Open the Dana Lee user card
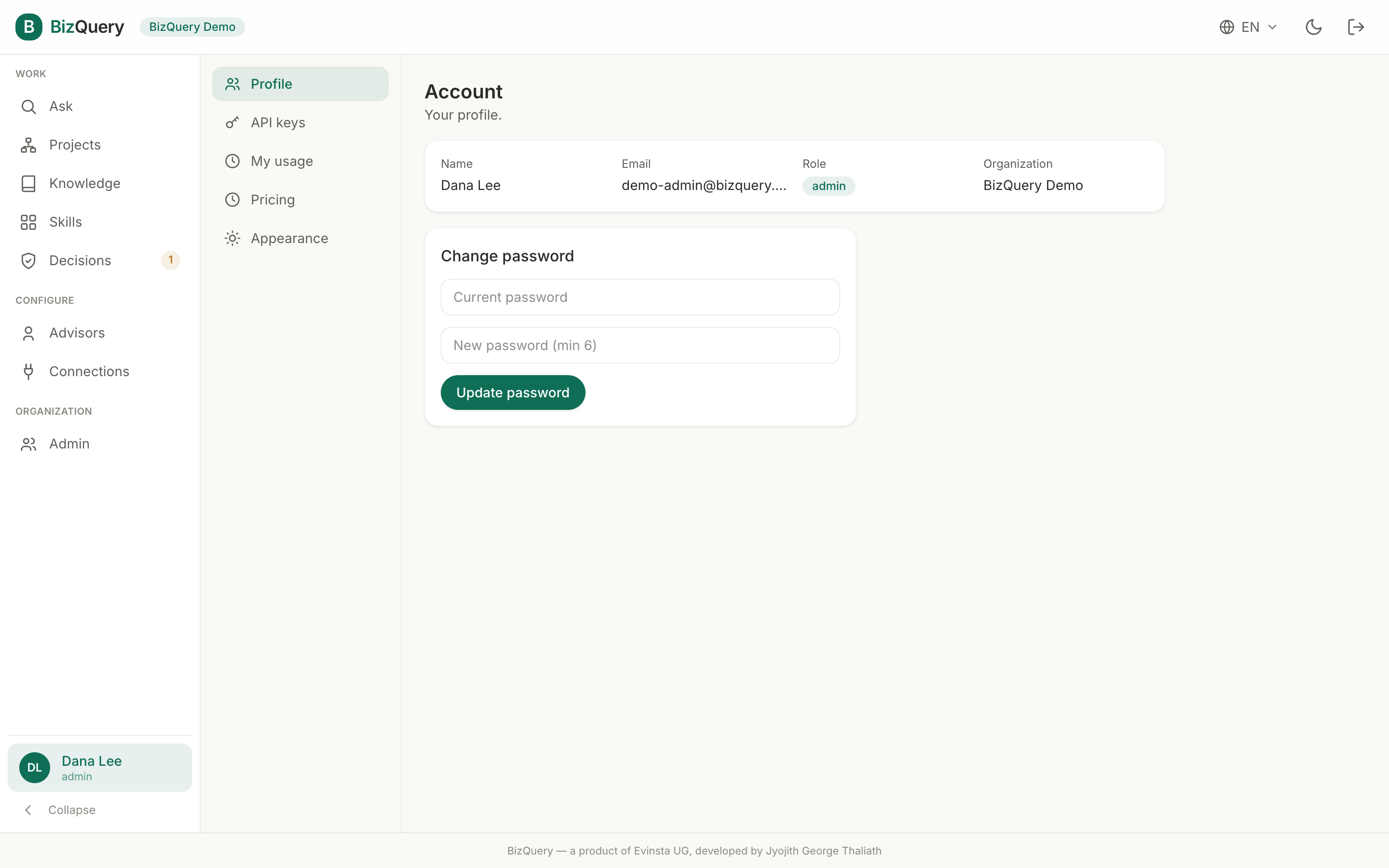 [100, 768]
